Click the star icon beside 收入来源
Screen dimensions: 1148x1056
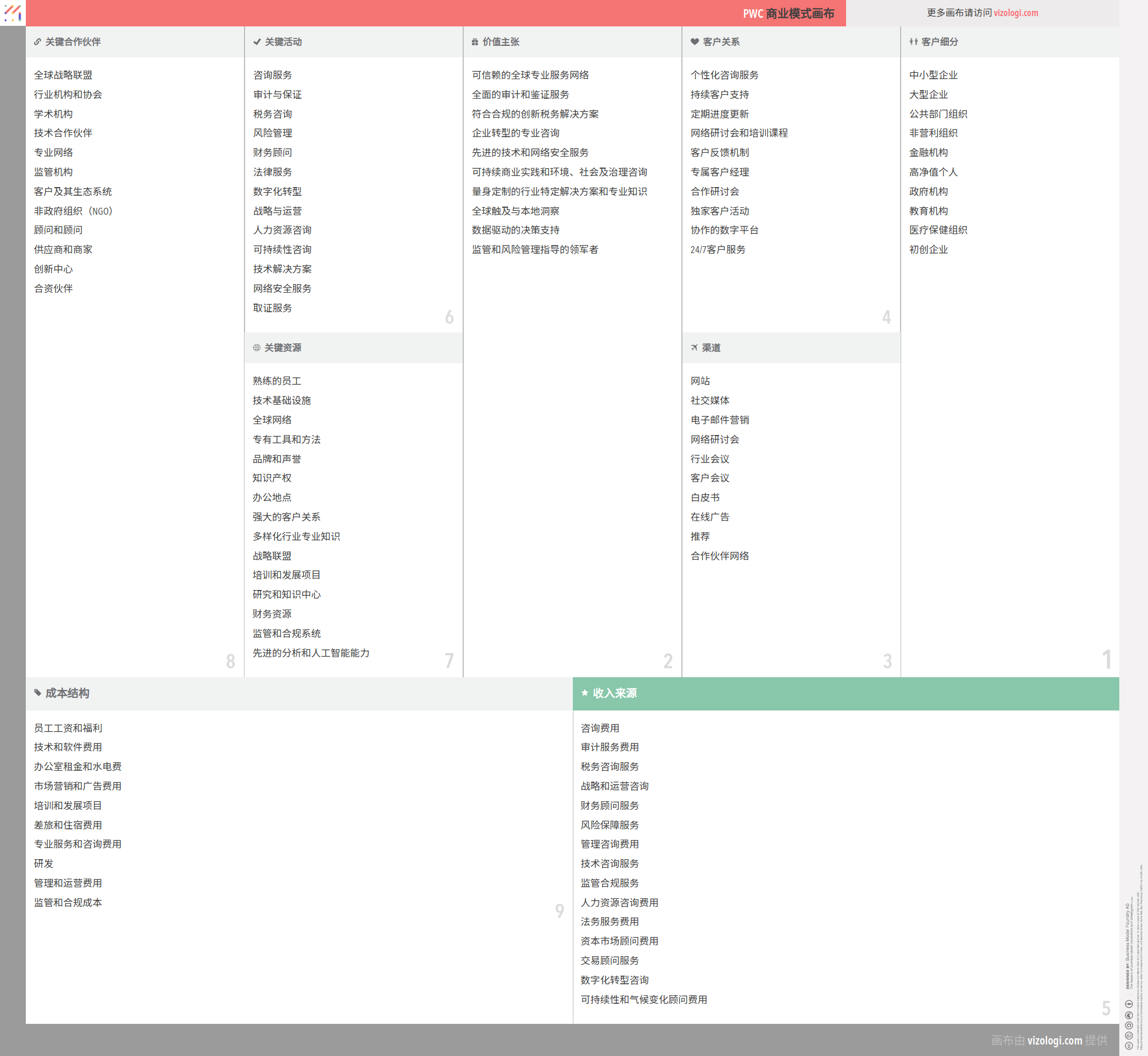click(585, 693)
